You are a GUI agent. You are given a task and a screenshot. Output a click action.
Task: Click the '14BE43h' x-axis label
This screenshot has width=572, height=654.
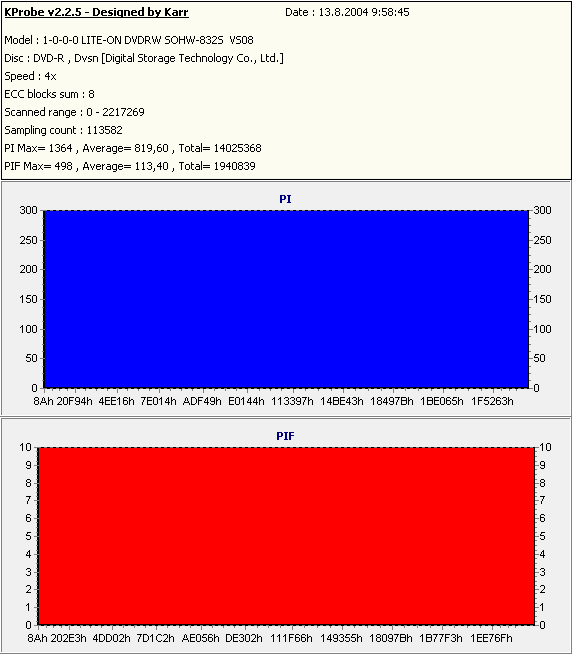point(342,401)
